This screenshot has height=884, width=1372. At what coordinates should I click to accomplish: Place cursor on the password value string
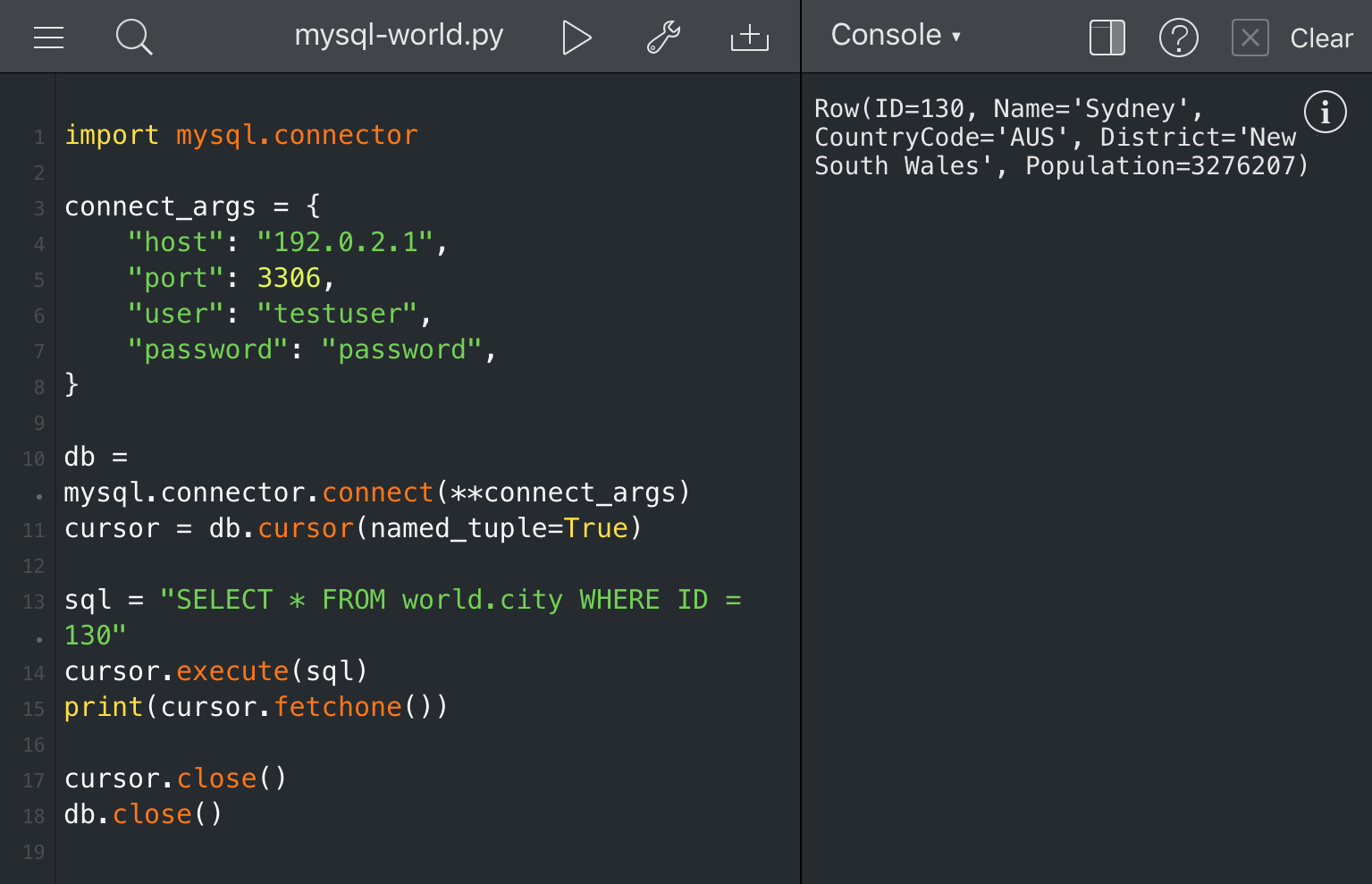coord(404,349)
